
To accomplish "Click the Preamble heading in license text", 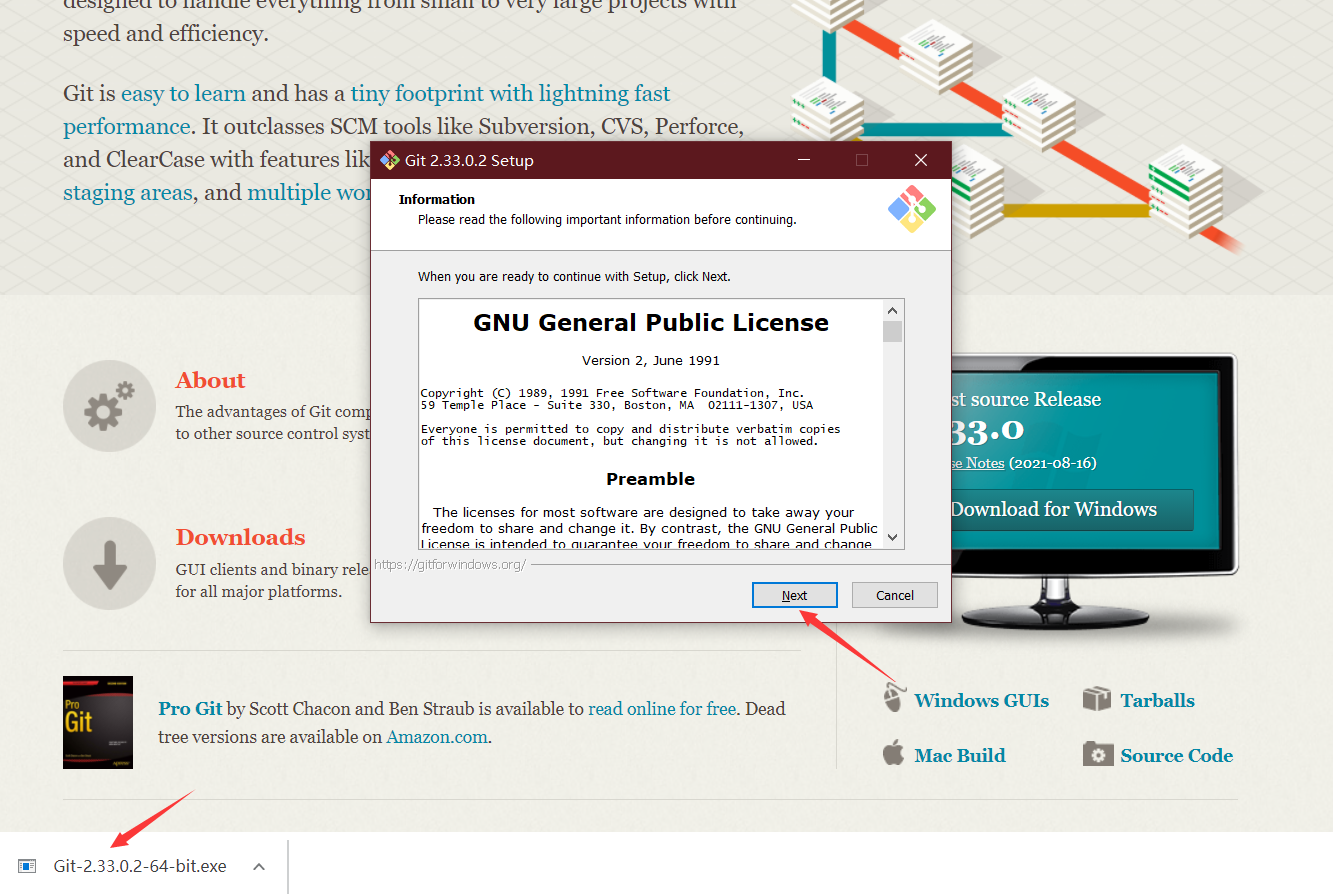I will click(x=650, y=479).
